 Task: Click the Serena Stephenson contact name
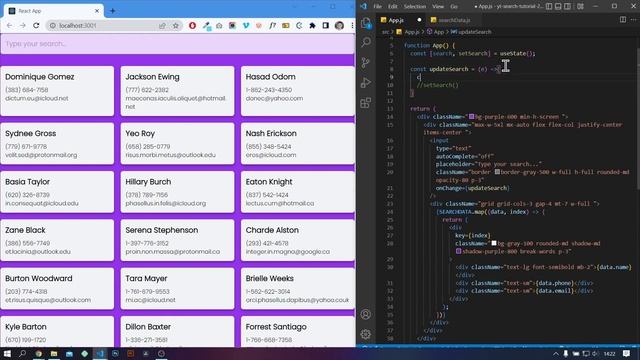pos(162,230)
